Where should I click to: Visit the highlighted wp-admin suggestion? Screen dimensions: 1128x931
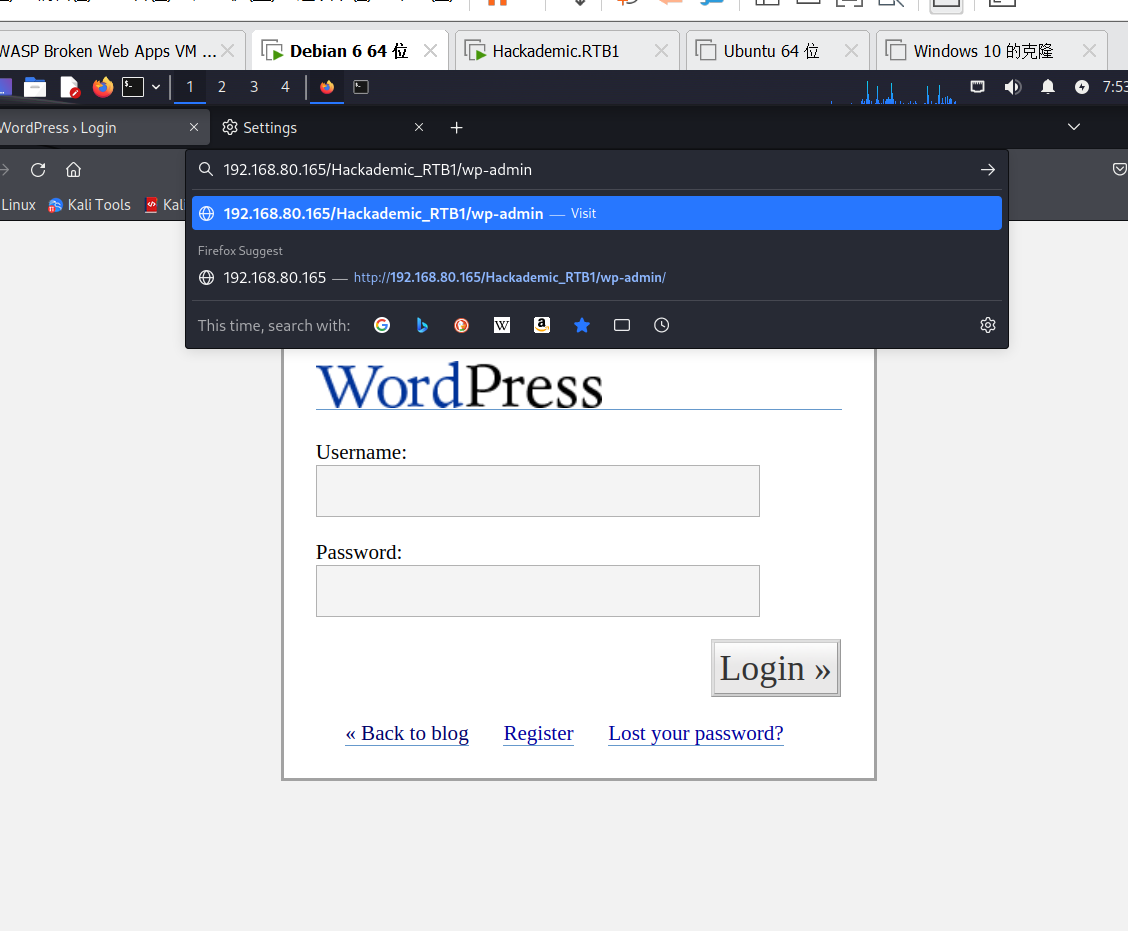point(596,214)
